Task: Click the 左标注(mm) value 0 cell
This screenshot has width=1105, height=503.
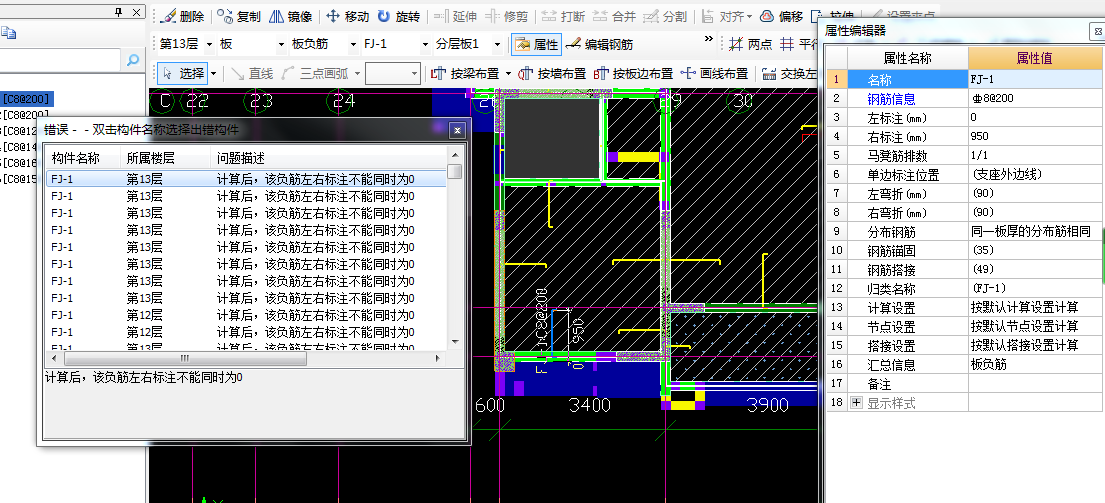Action: [1035, 117]
